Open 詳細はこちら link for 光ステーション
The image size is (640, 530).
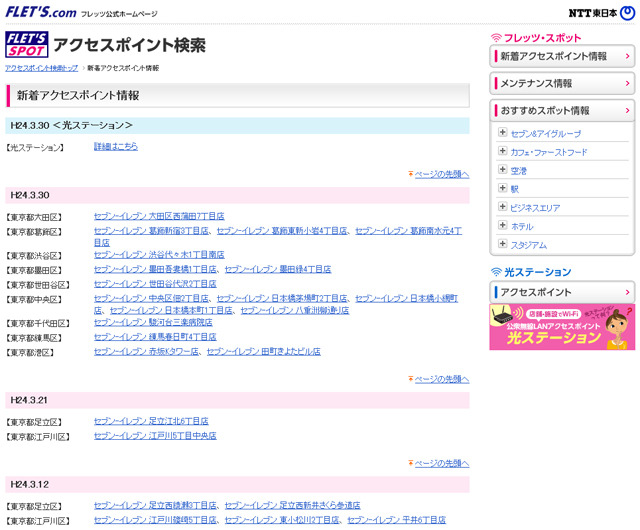116,146
